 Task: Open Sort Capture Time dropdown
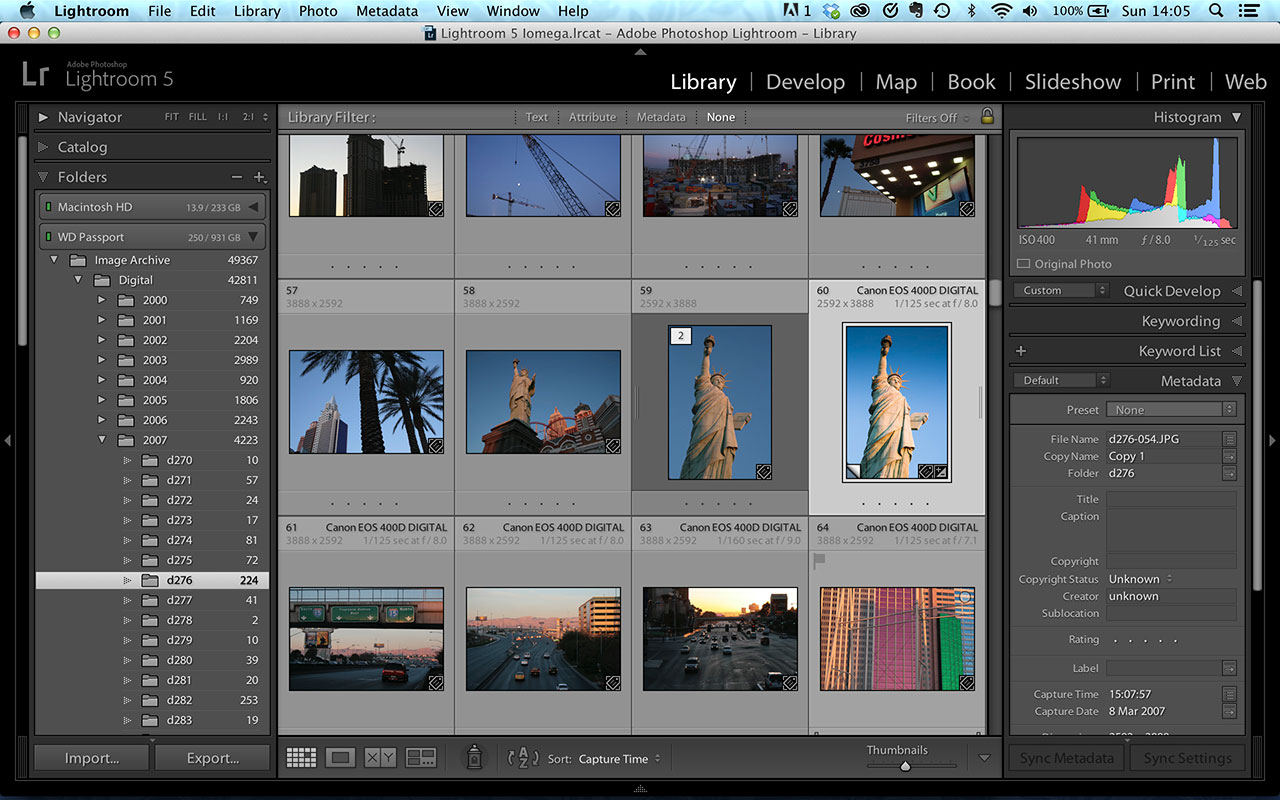coord(620,759)
